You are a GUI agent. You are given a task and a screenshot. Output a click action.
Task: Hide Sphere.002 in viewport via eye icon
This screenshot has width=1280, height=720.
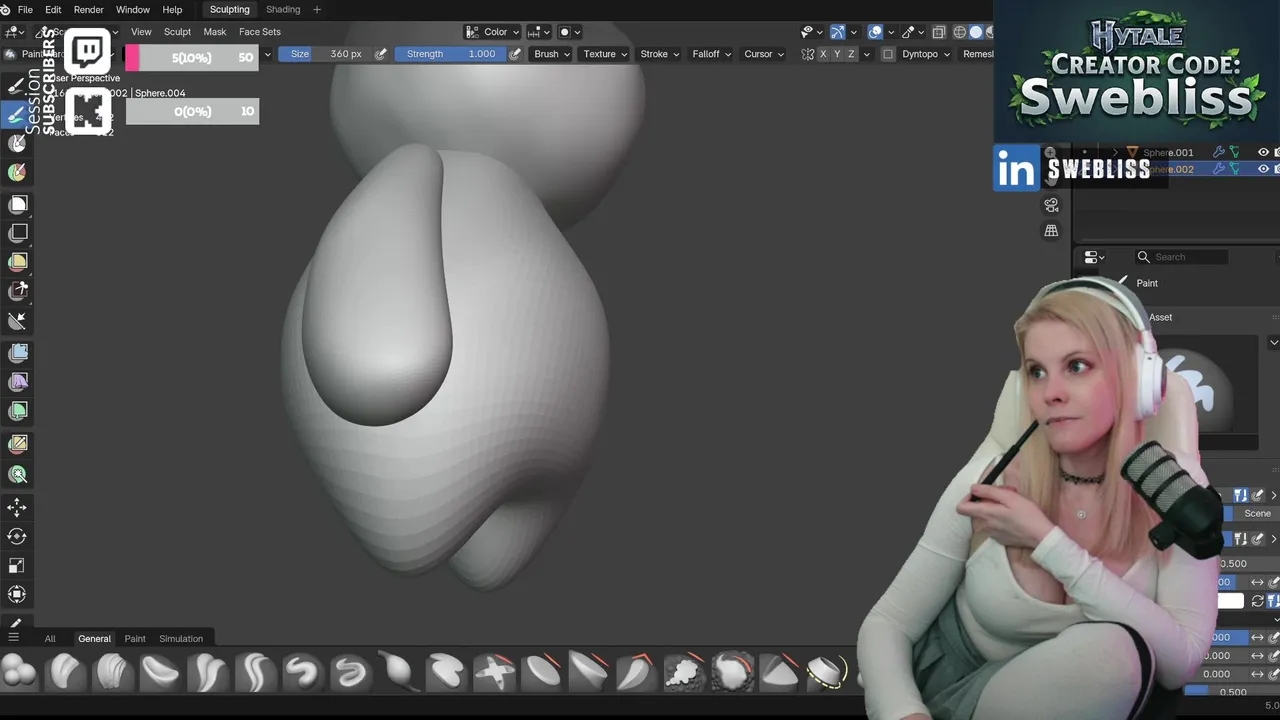pos(1263,169)
